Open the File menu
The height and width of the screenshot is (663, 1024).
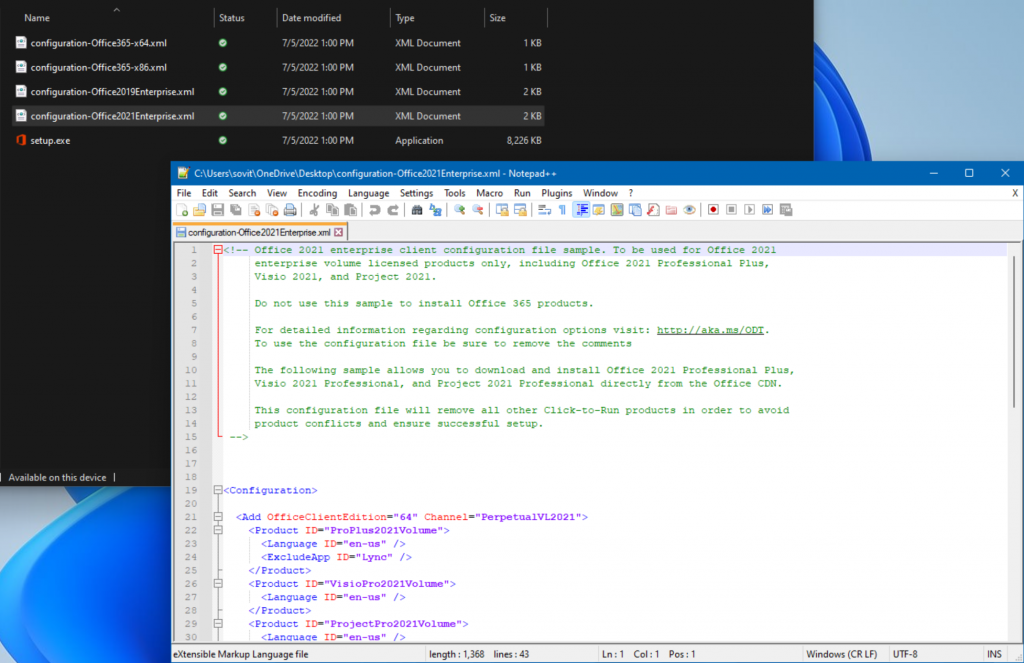tap(184, 193)
